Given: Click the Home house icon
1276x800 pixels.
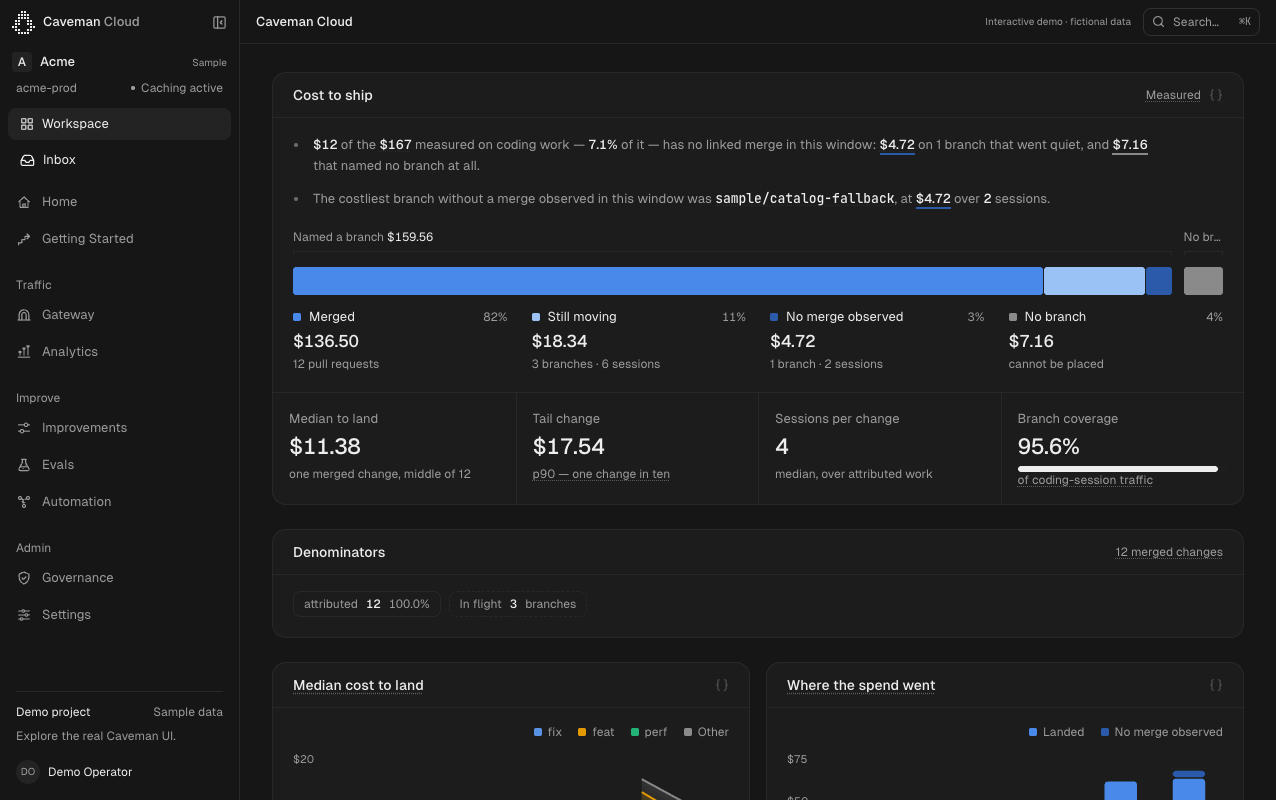Looking at the screenshot, I should point(24,202).
